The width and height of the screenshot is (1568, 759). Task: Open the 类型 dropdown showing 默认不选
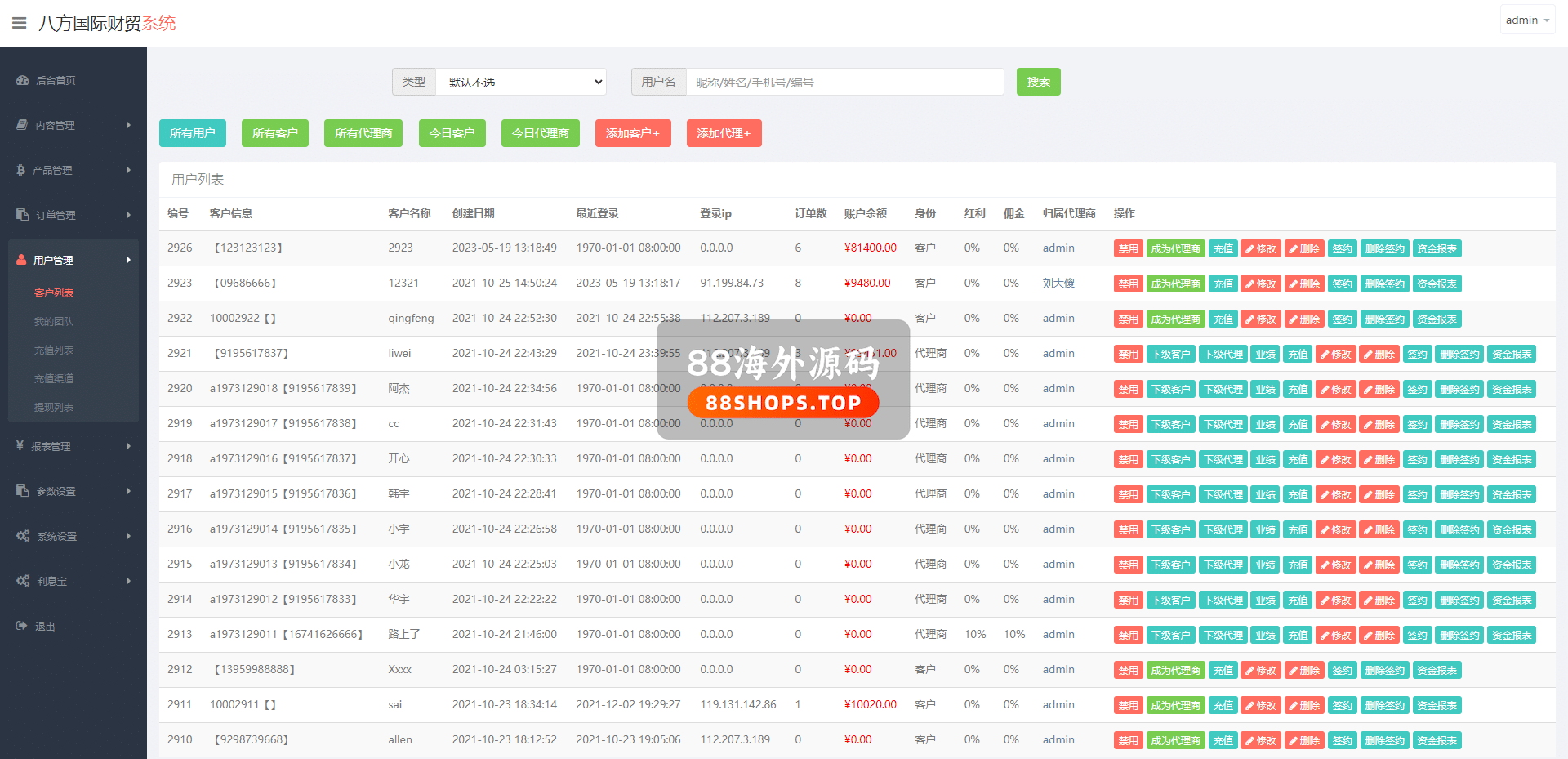tap(521, 82)
